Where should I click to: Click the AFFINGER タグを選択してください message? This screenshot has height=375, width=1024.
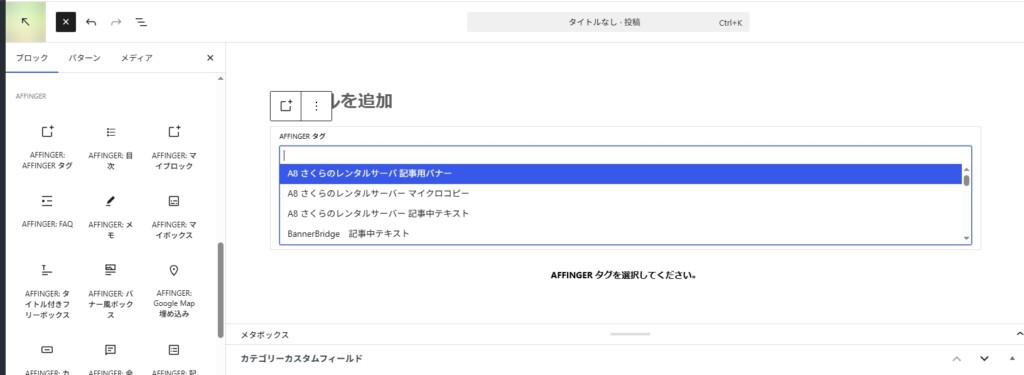pos(625,276)
